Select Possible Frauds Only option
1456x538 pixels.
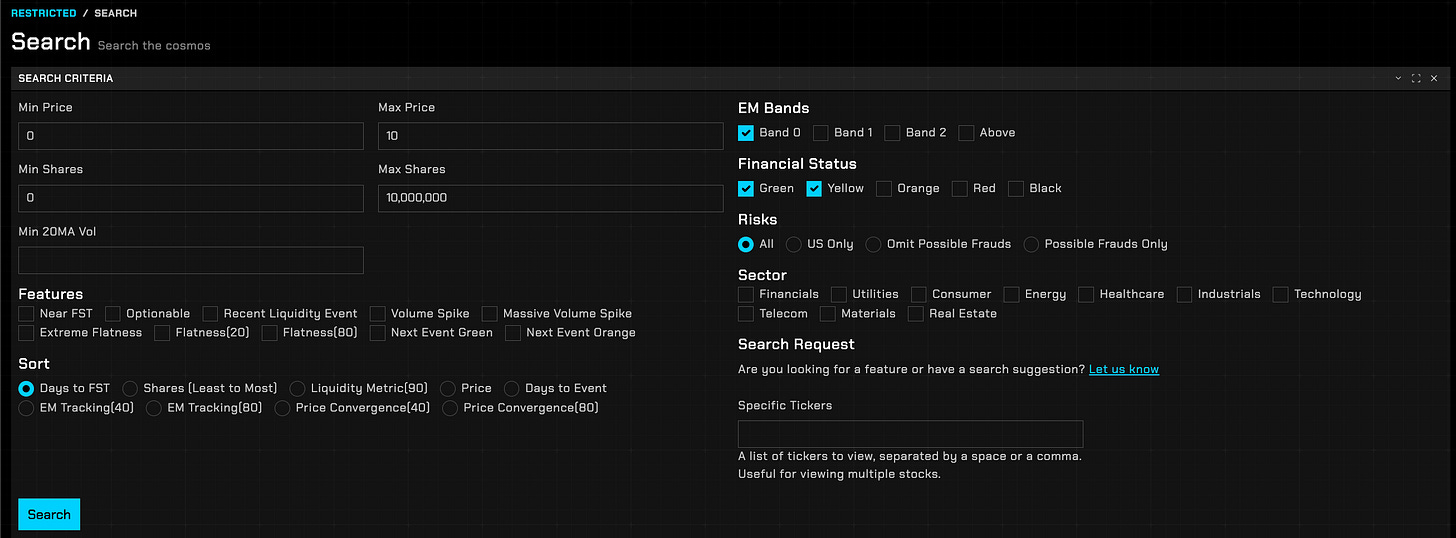point(1031,244)
